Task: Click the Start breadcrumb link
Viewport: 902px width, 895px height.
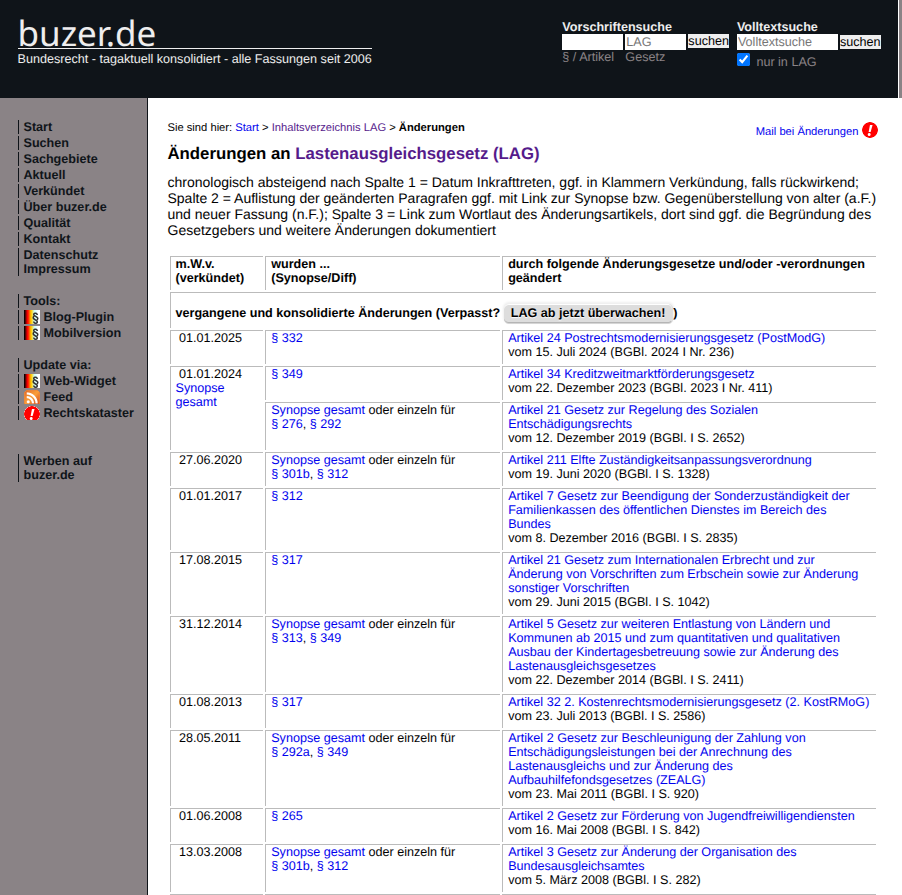Action: (247, 127)
